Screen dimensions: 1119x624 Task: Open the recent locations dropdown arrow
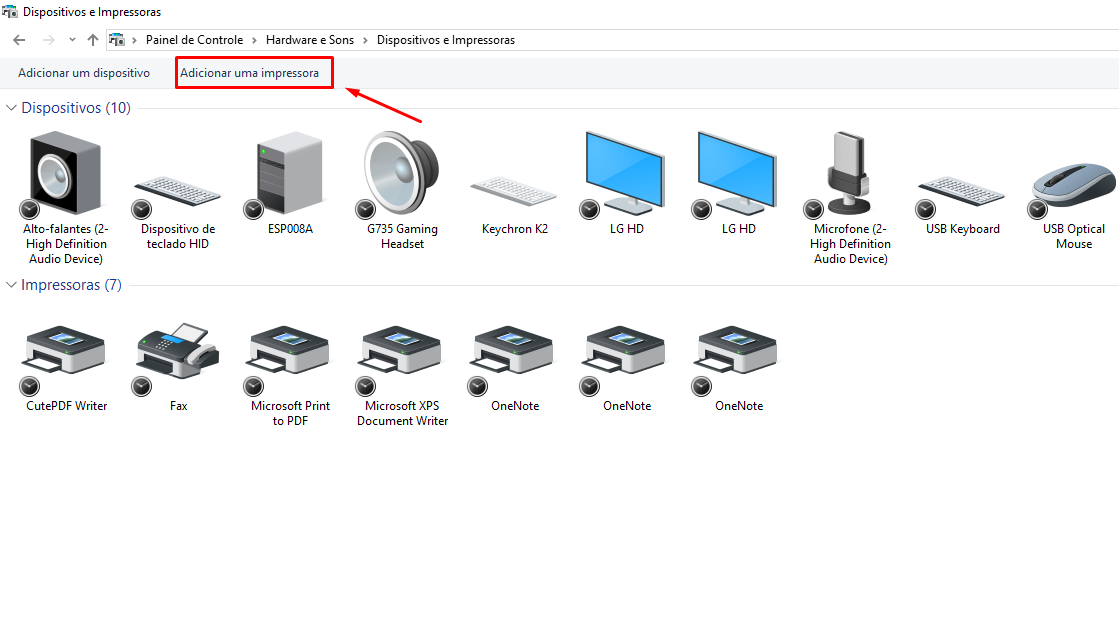[72, 40]
